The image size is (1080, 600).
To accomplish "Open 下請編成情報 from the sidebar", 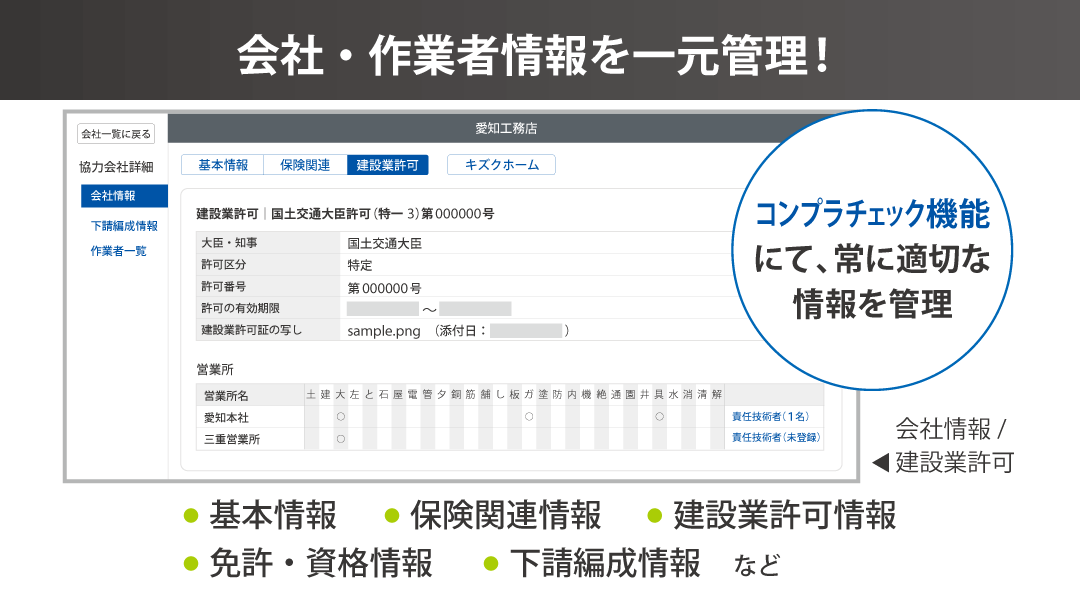I will tap(124, 226).
